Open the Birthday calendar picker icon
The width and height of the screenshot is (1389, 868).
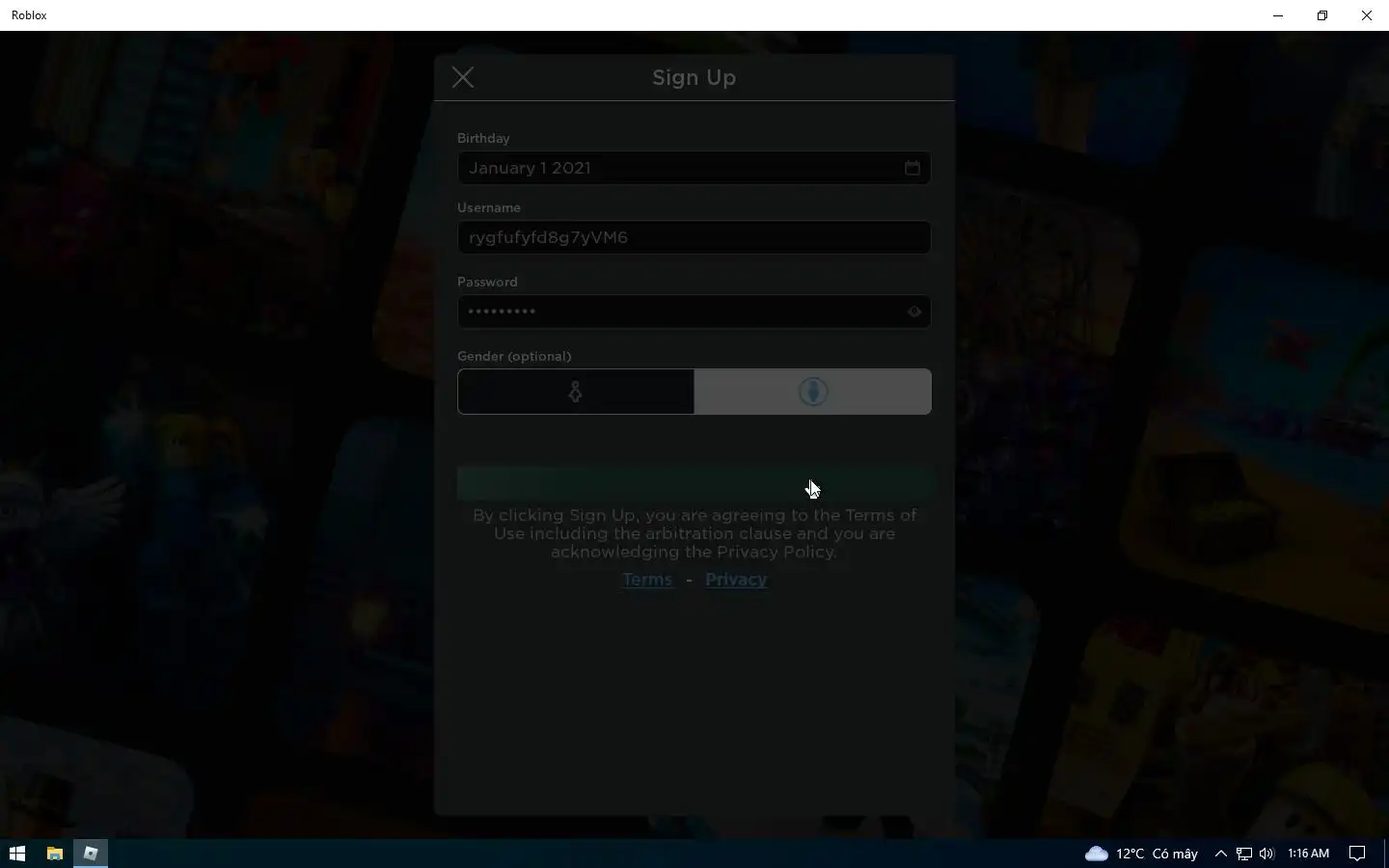(912, 168)
